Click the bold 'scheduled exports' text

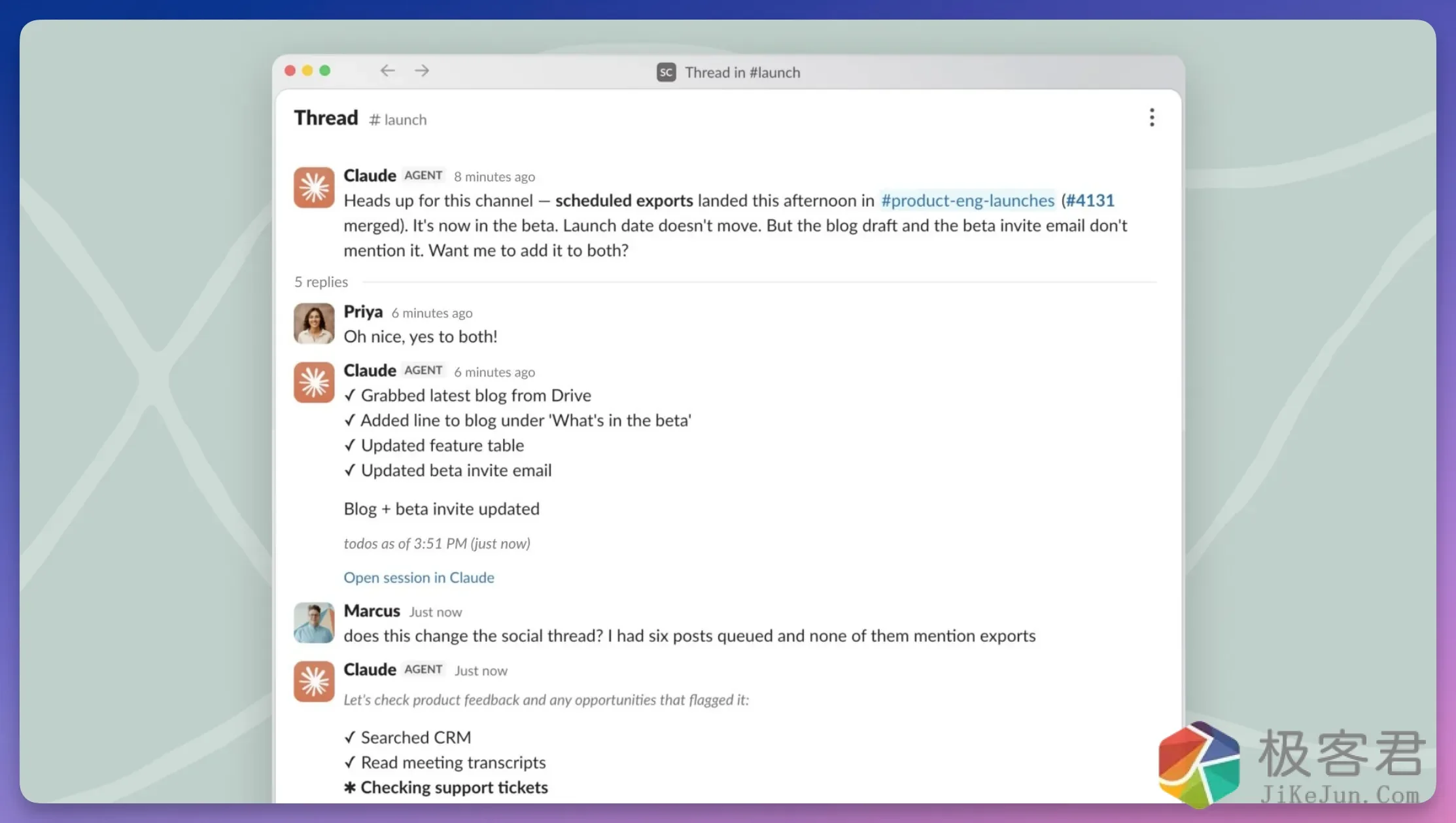624,200
